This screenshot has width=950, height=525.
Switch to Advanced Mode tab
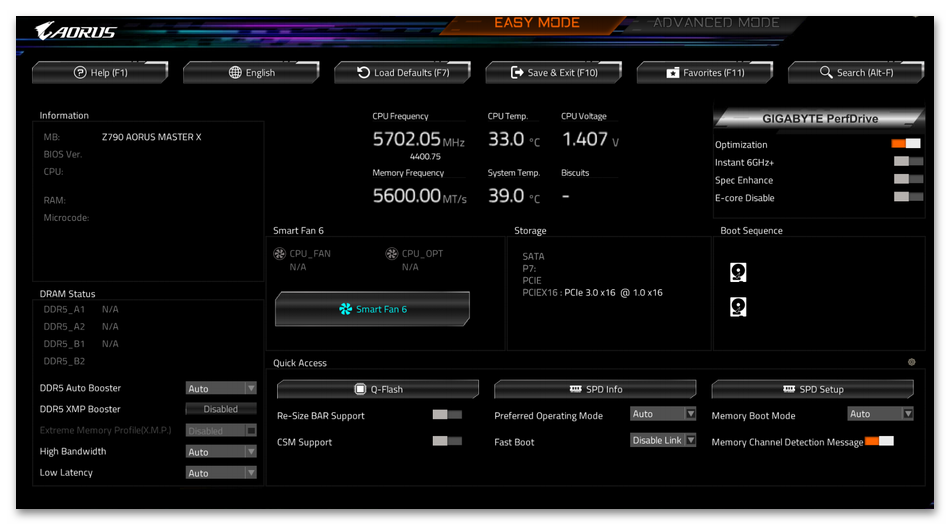tap(715, 22)
